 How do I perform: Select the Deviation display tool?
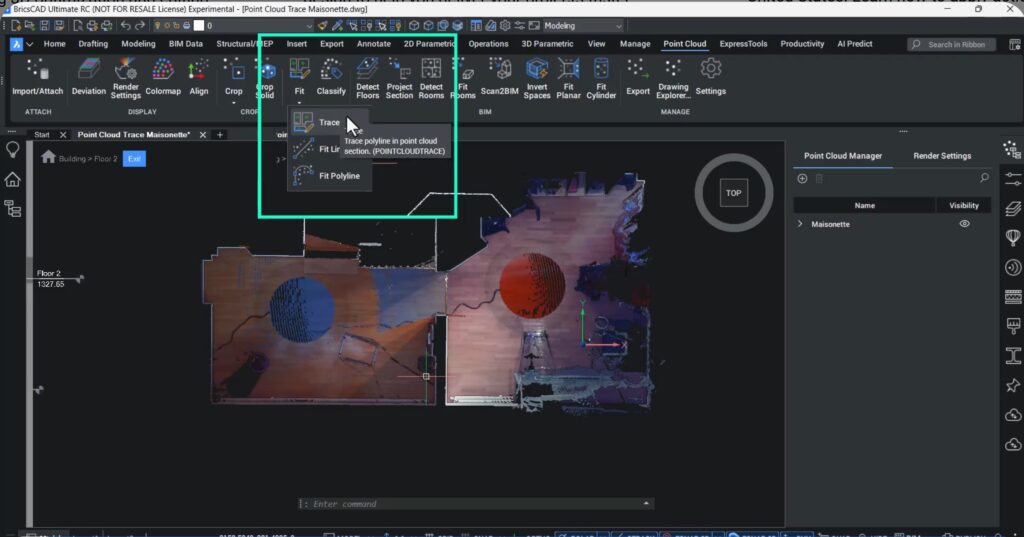tap(88, 78)
